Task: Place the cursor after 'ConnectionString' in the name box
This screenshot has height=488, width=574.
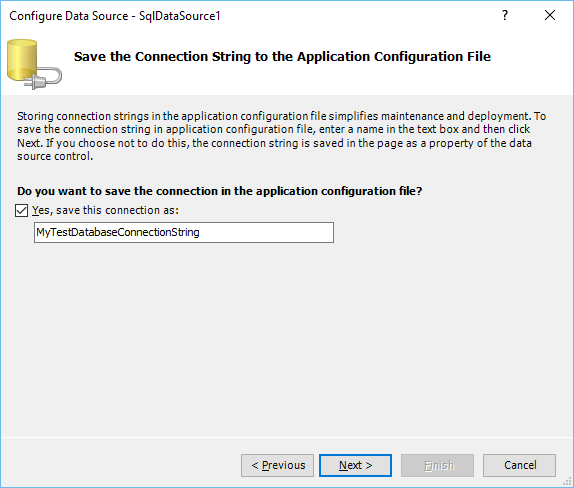Action: coord(200,232)
